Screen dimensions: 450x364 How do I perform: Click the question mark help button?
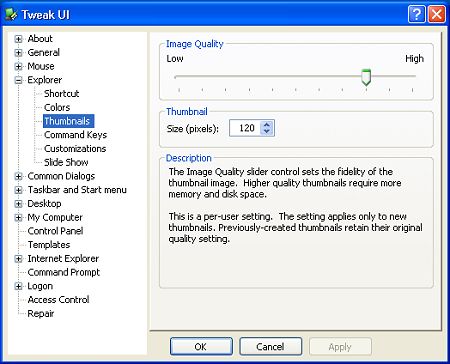pyautogui.click(x=416, y=14)
